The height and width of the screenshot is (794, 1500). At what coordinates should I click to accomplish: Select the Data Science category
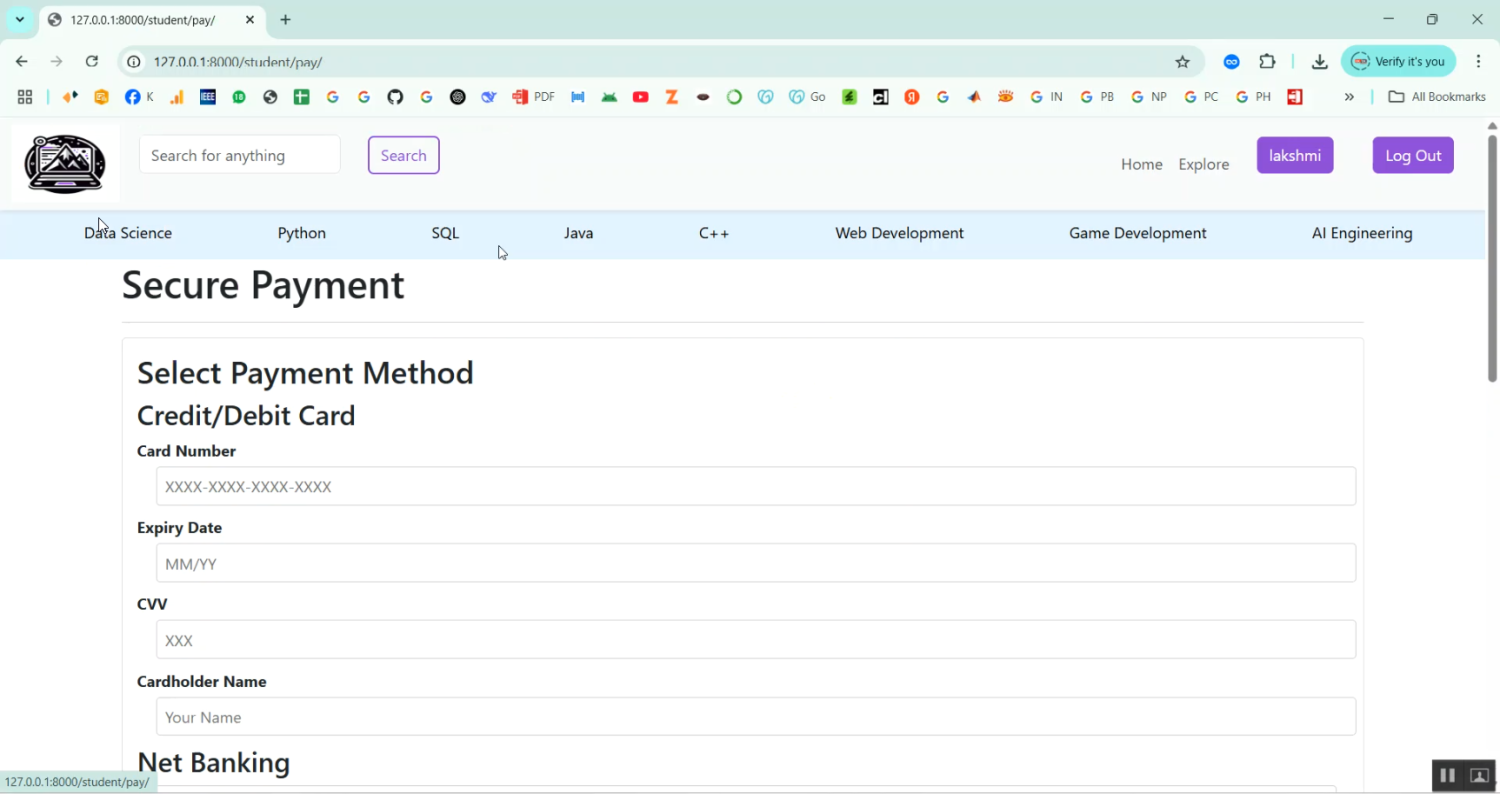click(x=128, y=233)
